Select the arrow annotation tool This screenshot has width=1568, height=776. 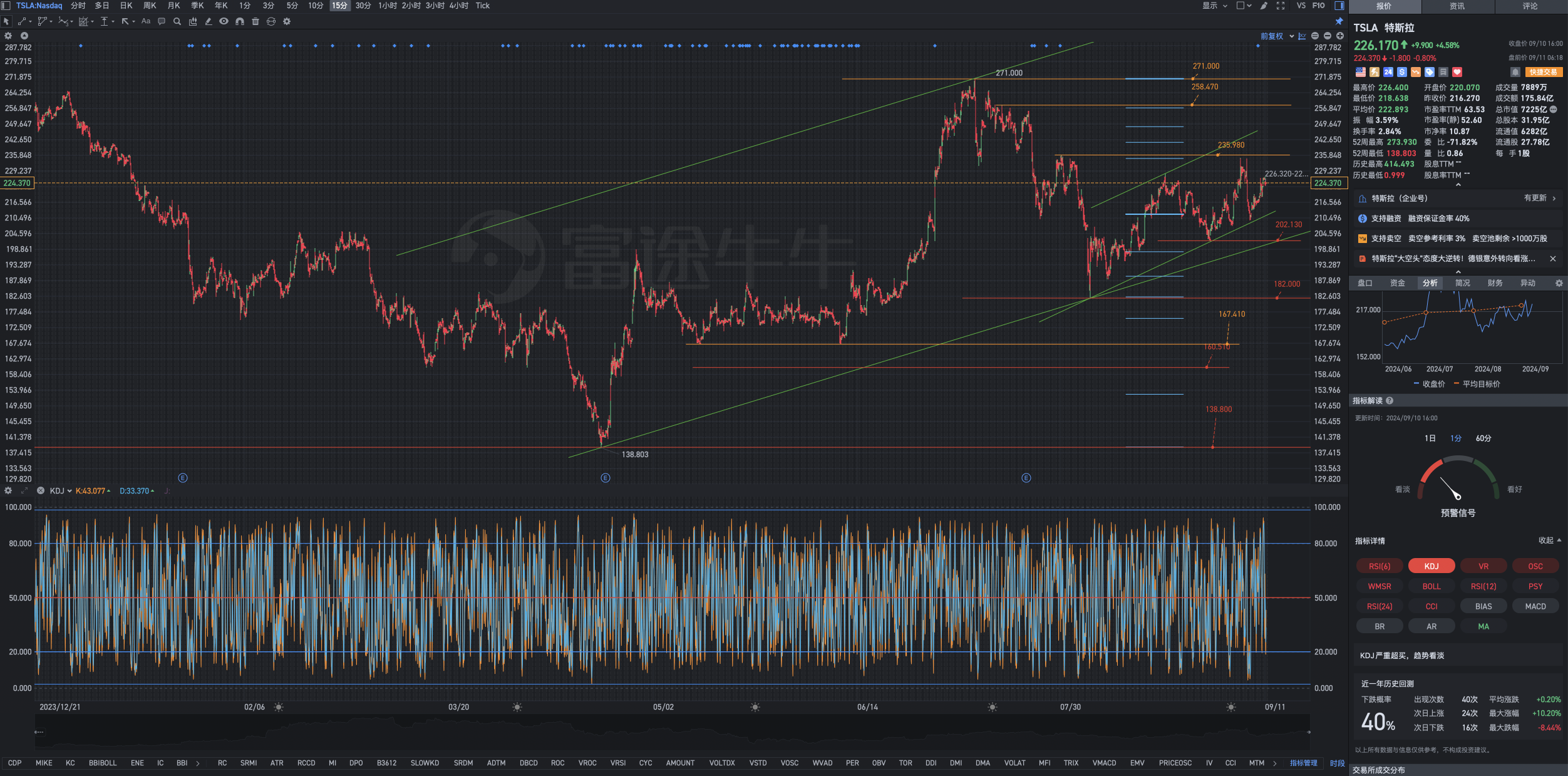click(125, 21)
